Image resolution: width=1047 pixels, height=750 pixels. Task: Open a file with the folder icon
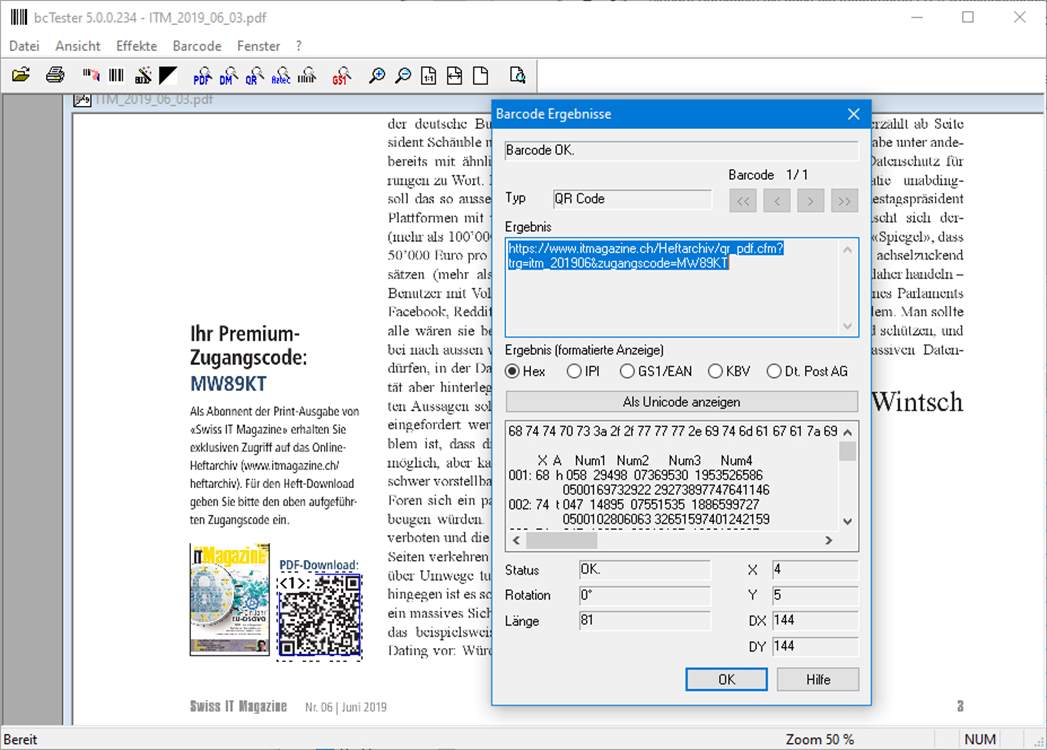[x=21, y=75]
